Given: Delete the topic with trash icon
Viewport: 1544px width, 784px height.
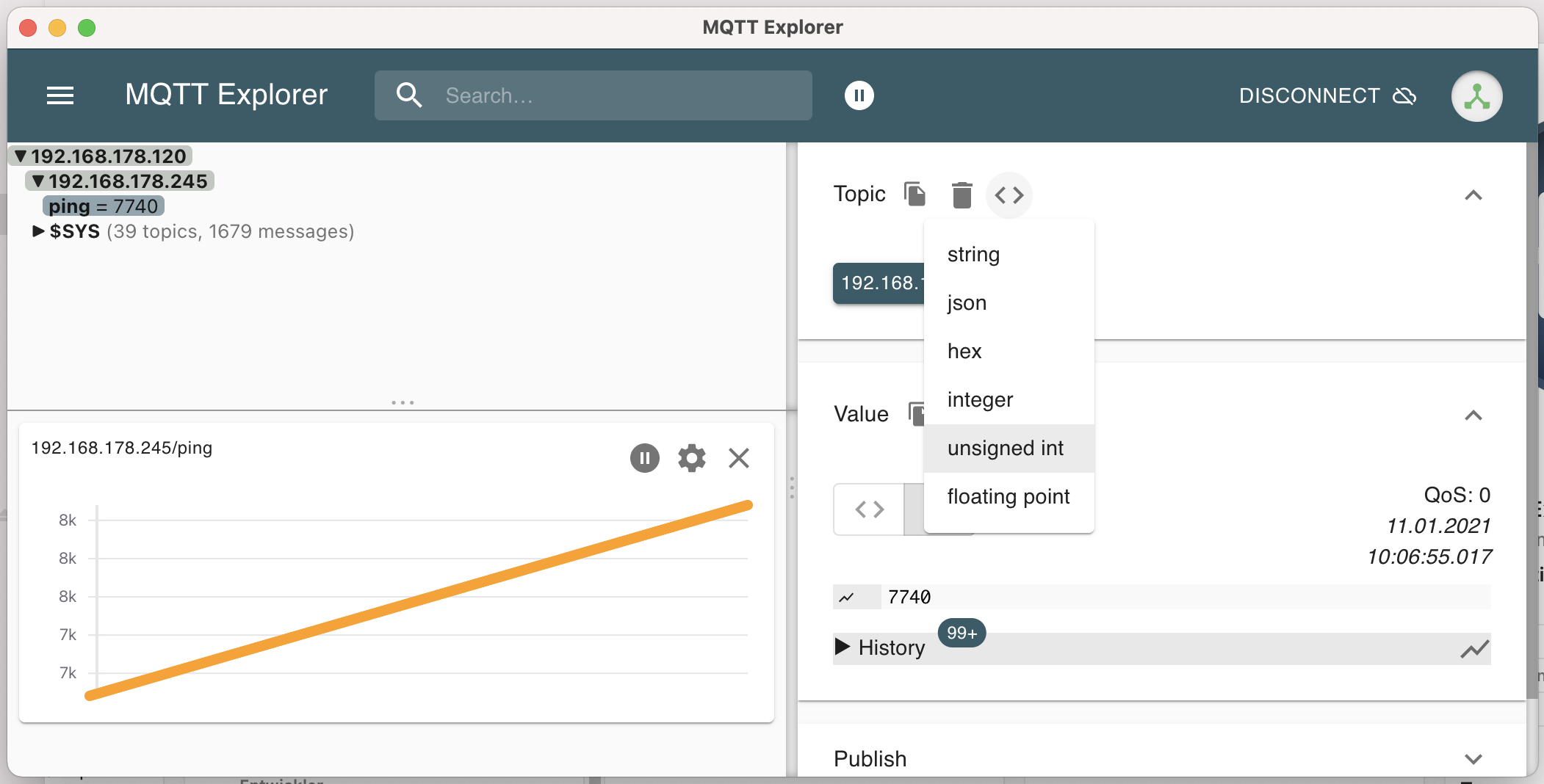Looking at the screenshot, I should pyautogui.click(x=962, y=195).
